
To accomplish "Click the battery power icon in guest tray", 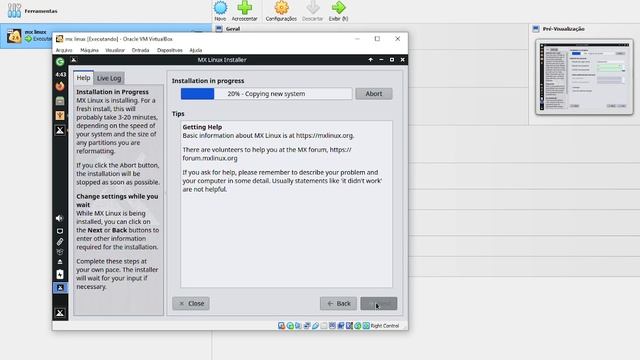I will [x=60, y=274].
